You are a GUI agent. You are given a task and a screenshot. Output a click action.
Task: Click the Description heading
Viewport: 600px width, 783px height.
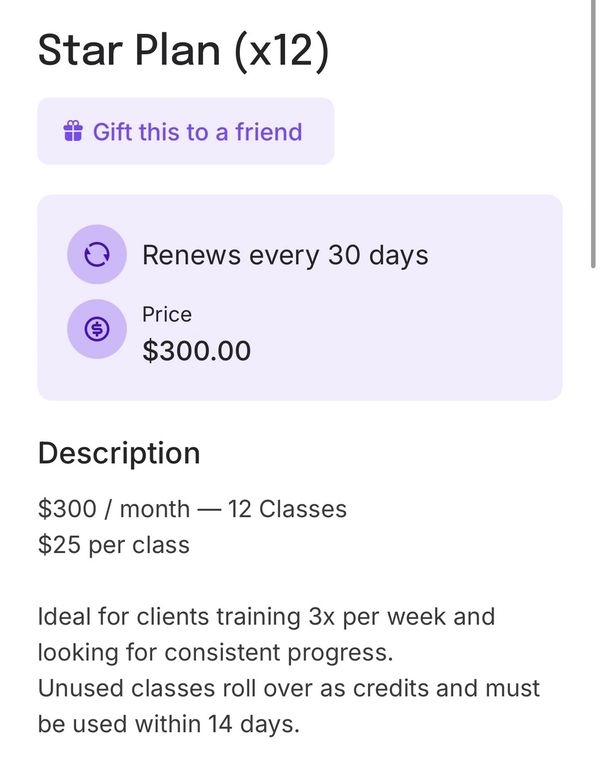tap(119, 453)
